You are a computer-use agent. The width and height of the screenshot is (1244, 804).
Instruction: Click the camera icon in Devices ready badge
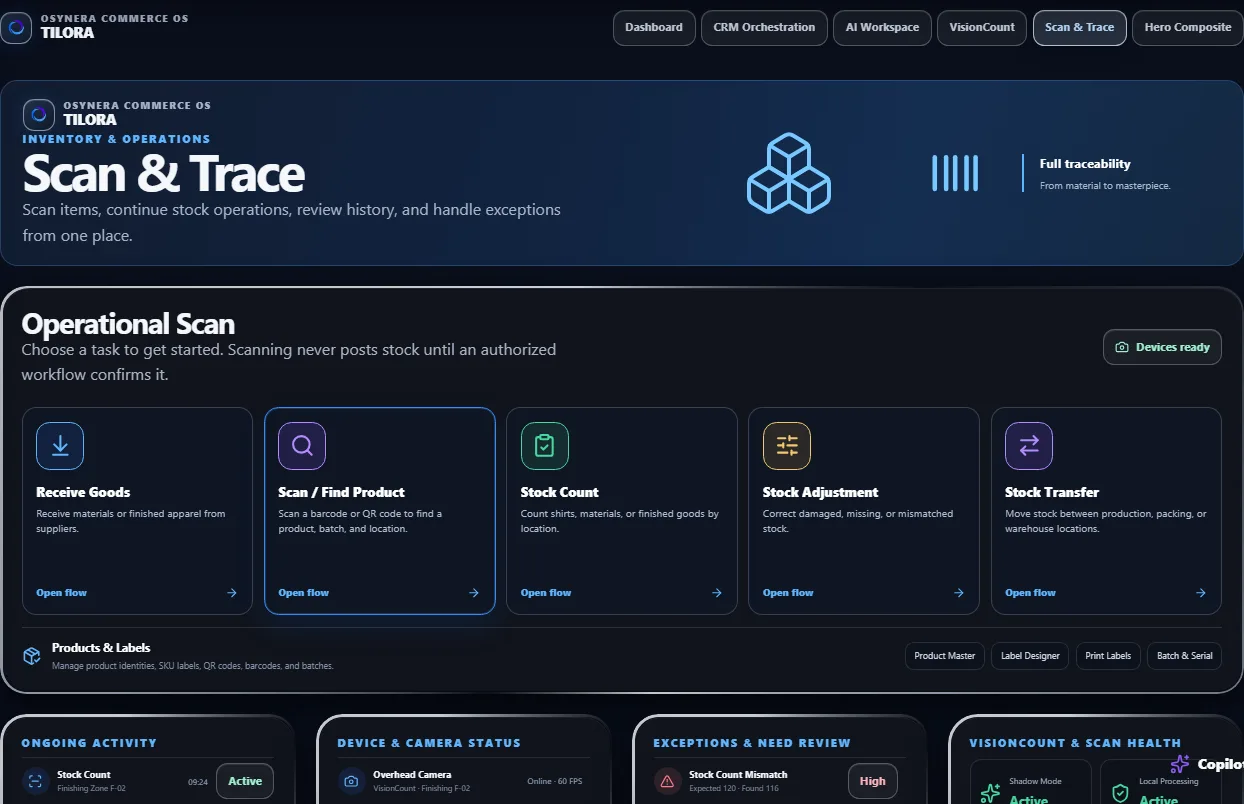pos(1122,347)
